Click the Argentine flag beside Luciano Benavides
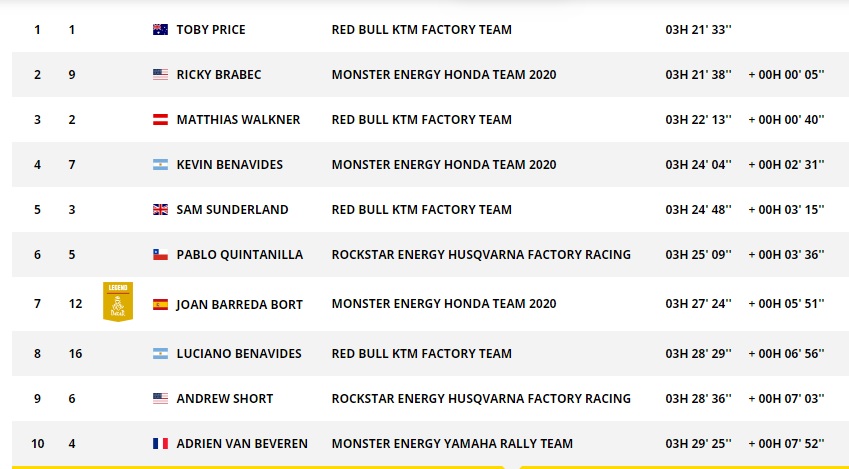 click(x=160, y=354)
